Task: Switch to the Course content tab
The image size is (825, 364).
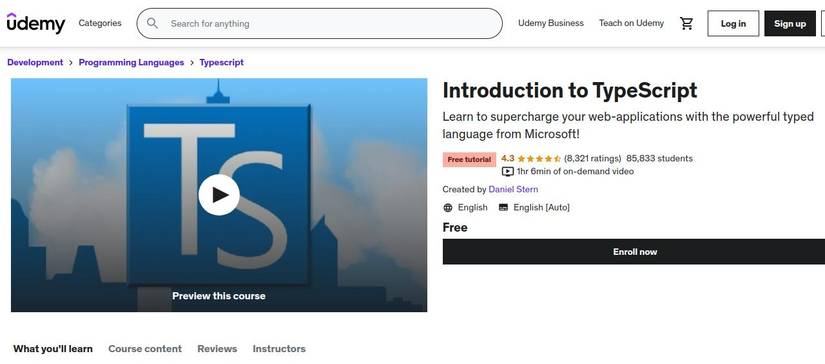Action: (145, 349)
